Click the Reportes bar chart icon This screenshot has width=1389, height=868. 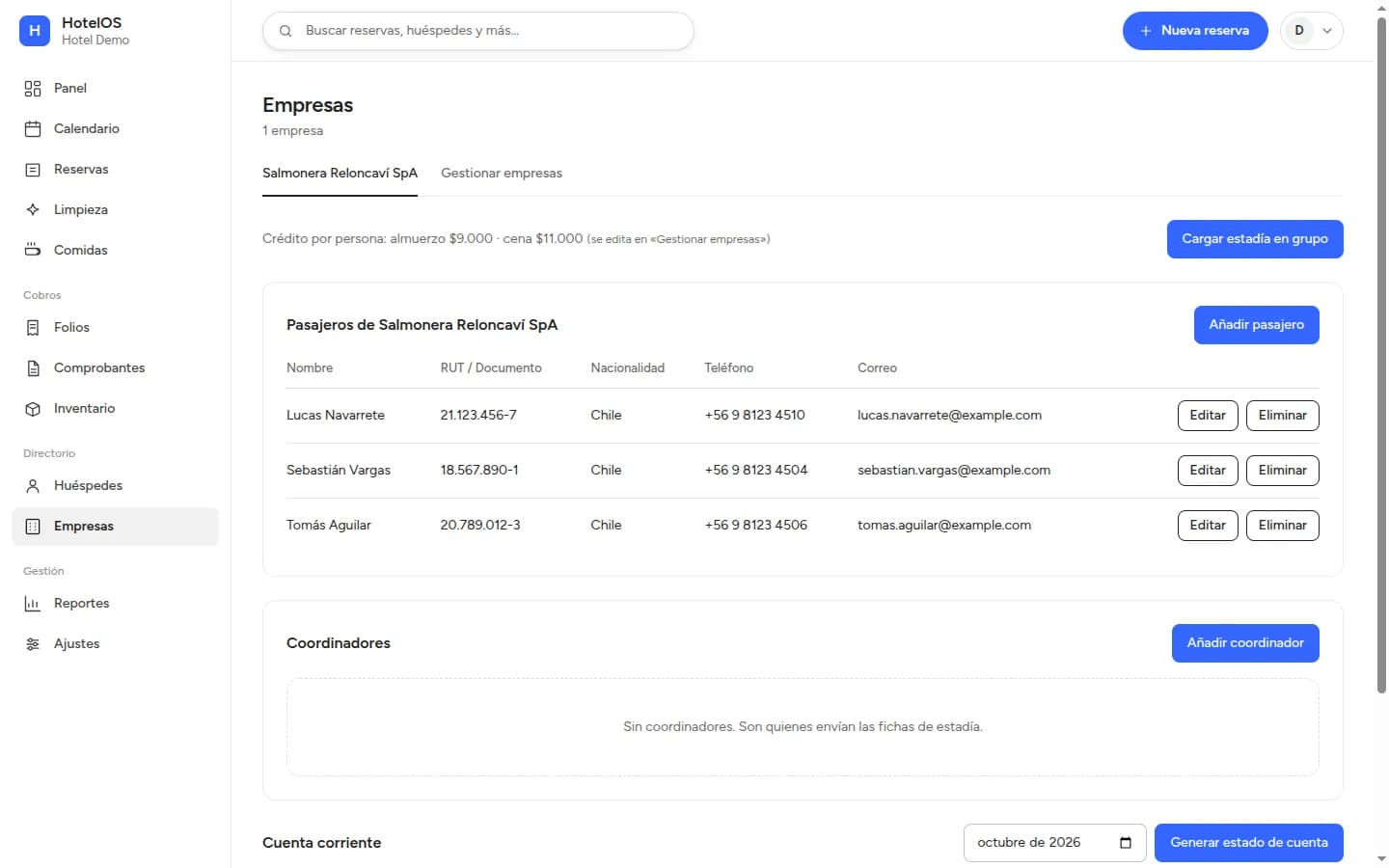click(x=33, y=604)
